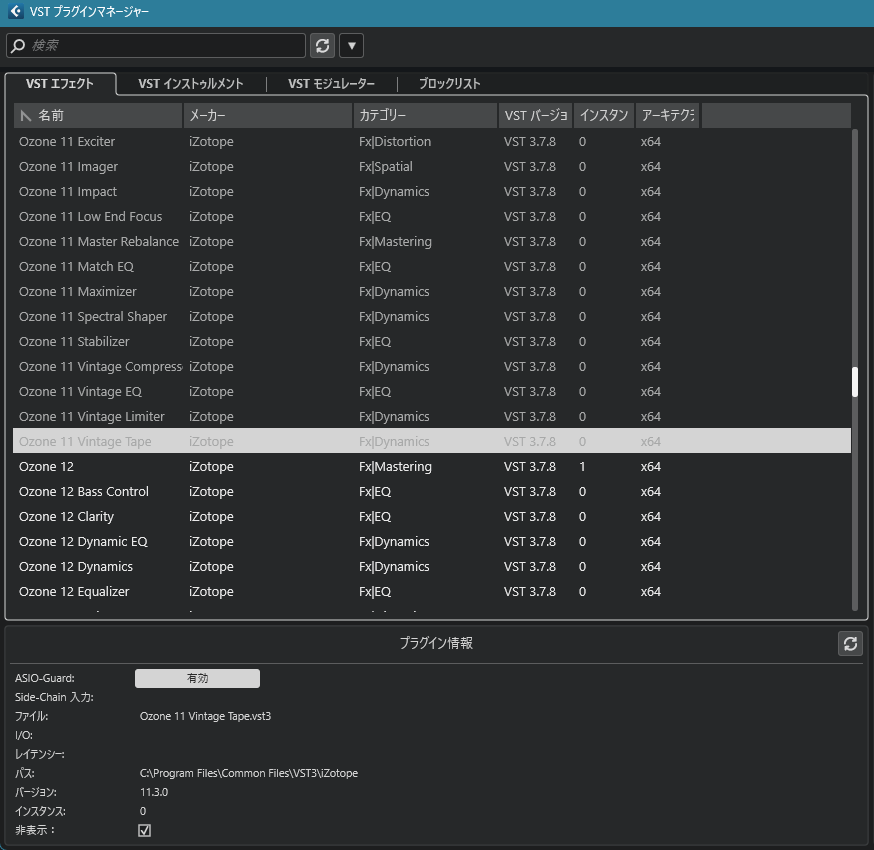Select Ozone 11 Vintage Limiter row
The image size is (874, 850).
point(432,417)
